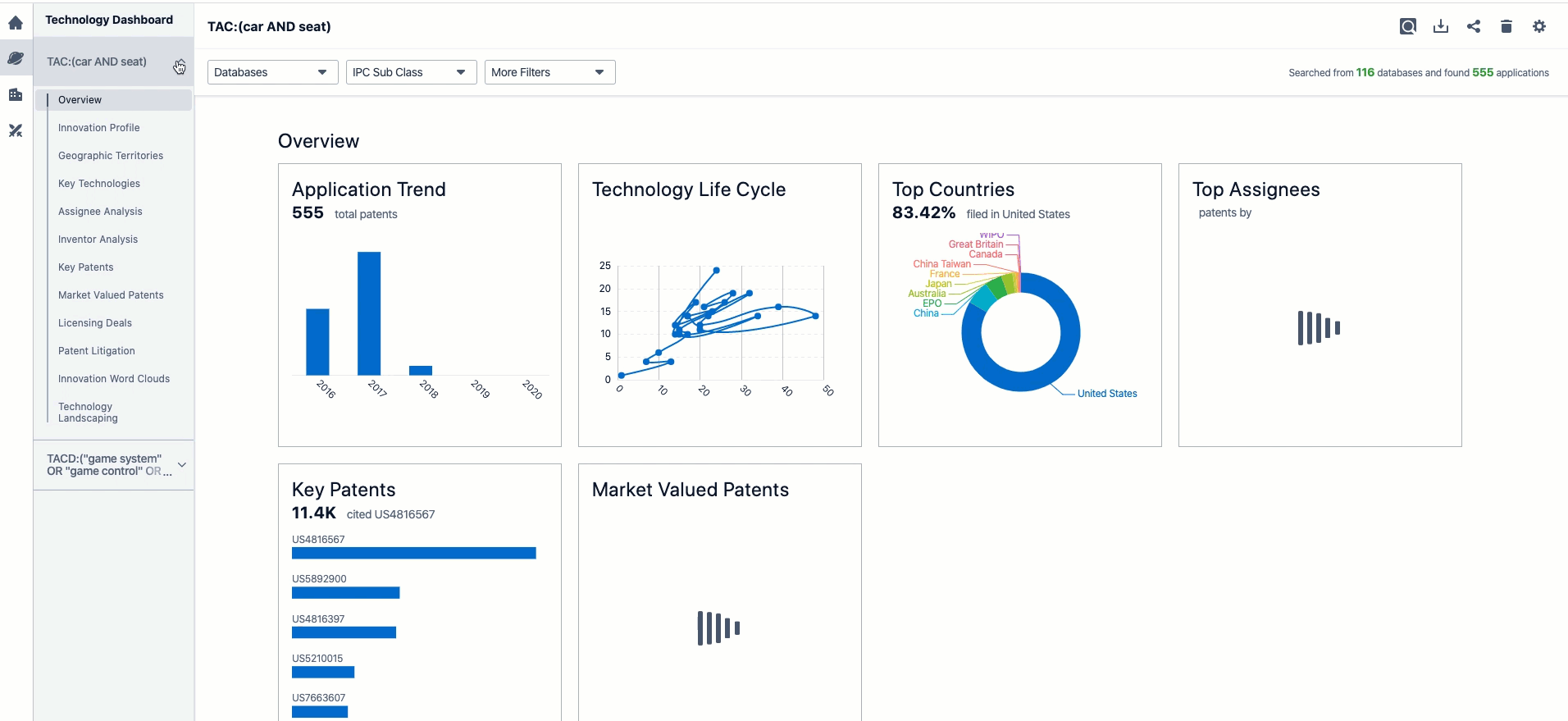
Task: Go to Innovation Profile section
Action: coord(98,128)
